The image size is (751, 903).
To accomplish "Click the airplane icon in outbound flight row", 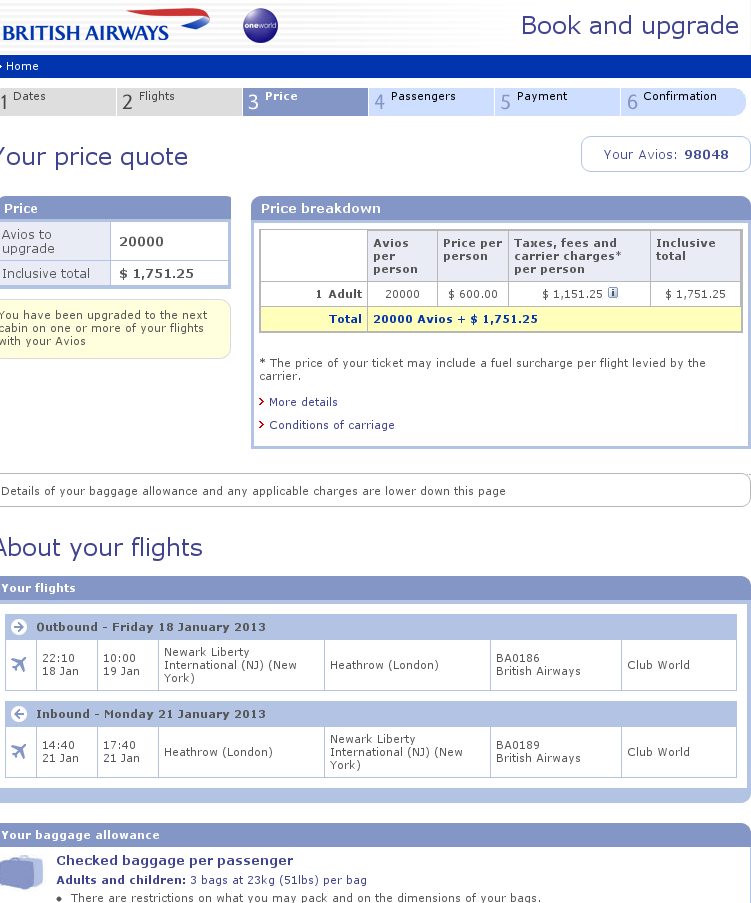I will 18,664.
